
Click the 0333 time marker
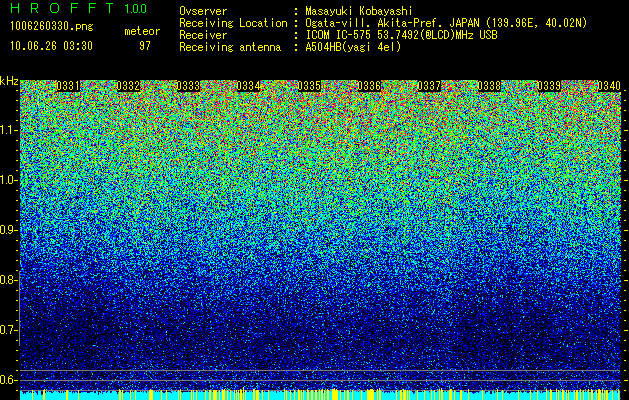pyautogui.click(x=188, y=86)
